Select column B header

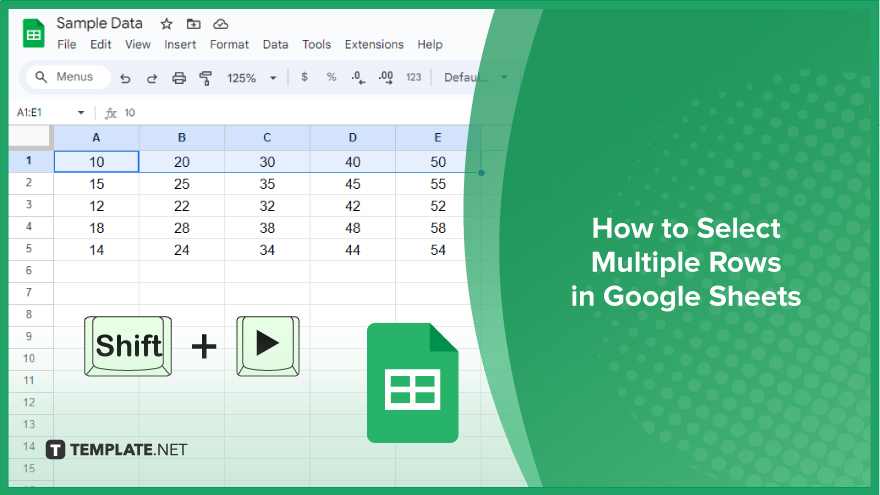point(182,138)
